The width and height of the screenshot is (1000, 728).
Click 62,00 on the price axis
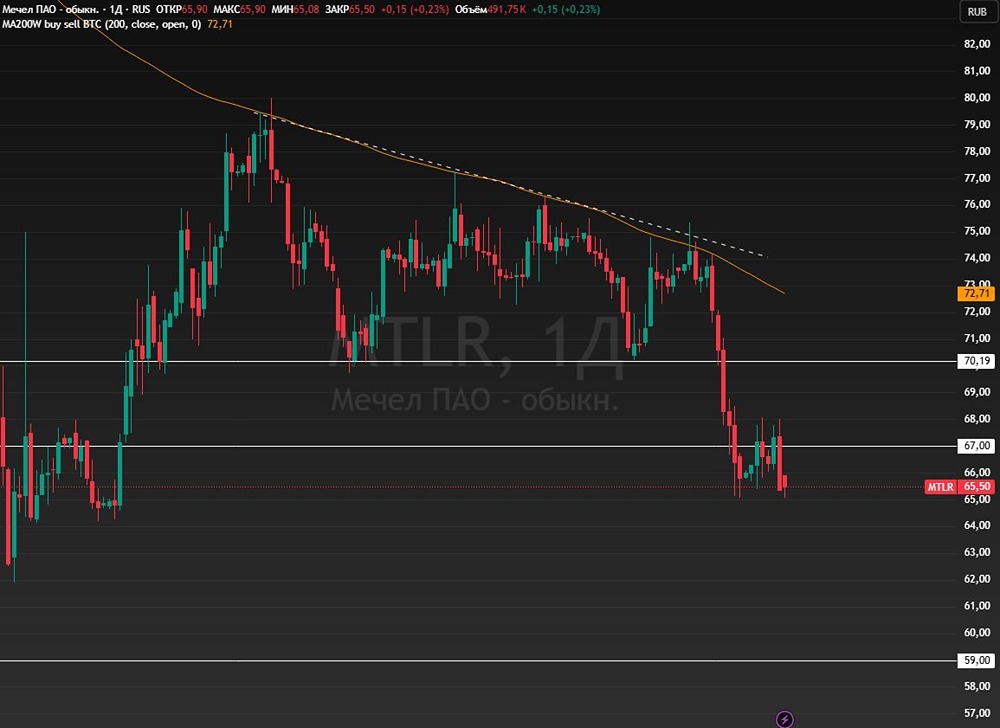click(977, 579)
